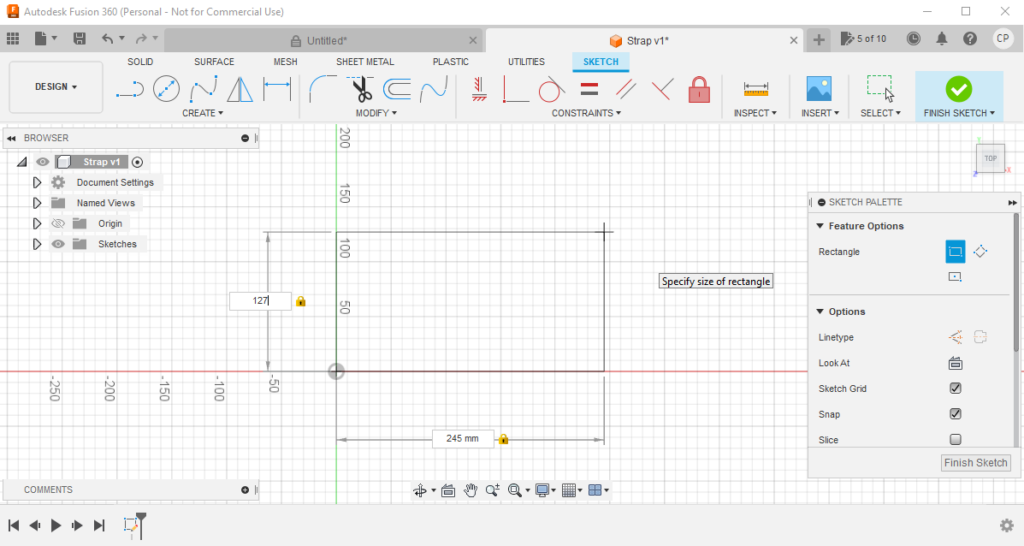Open the DESIGN workspace dropdown
This screenshot has width=1024, height=546.
(x=56, y=87)
